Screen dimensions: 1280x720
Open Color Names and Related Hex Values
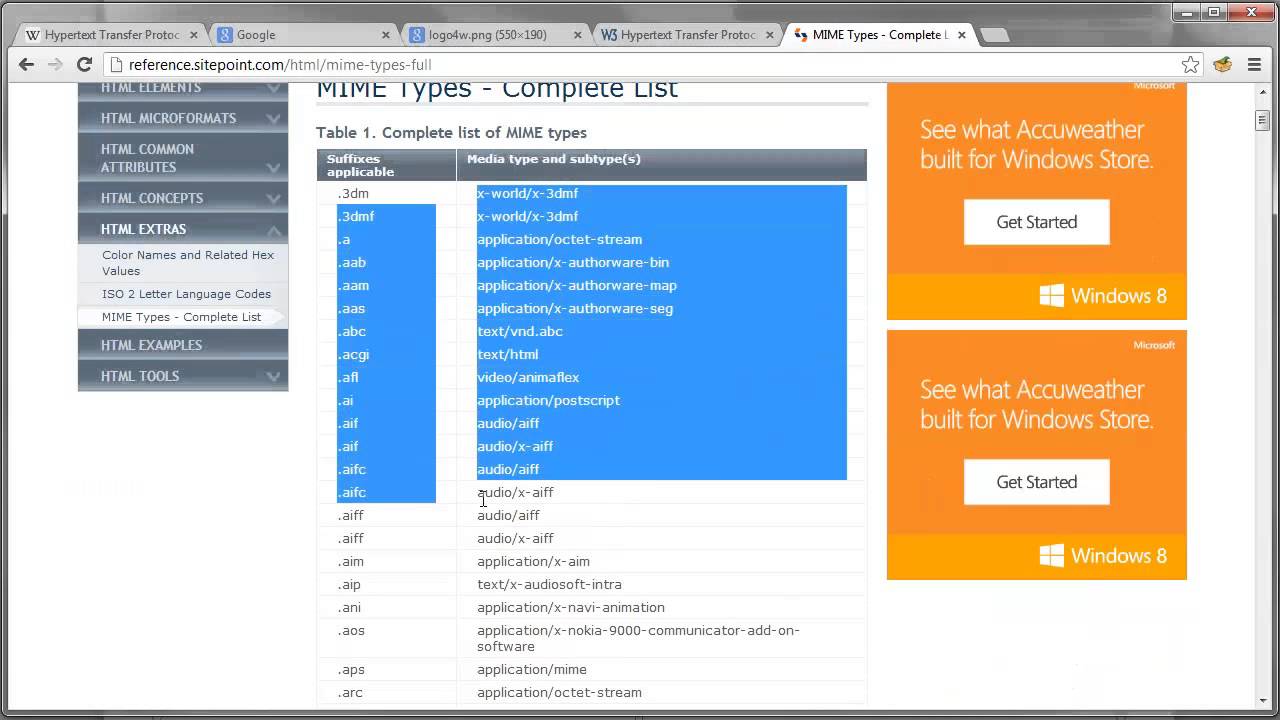pos(188,263)
